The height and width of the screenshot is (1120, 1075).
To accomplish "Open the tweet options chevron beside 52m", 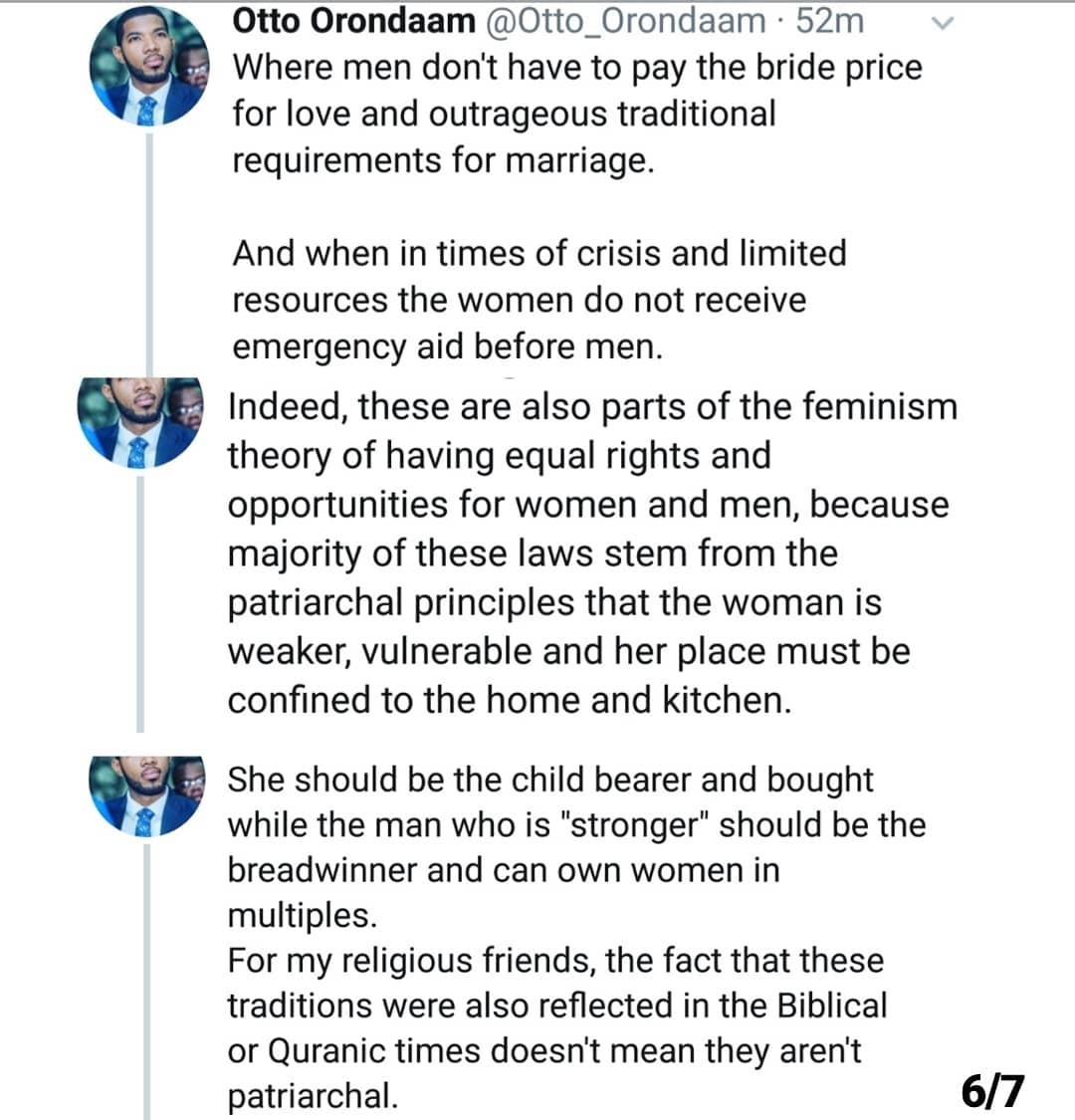I will [x=943, y=24].
